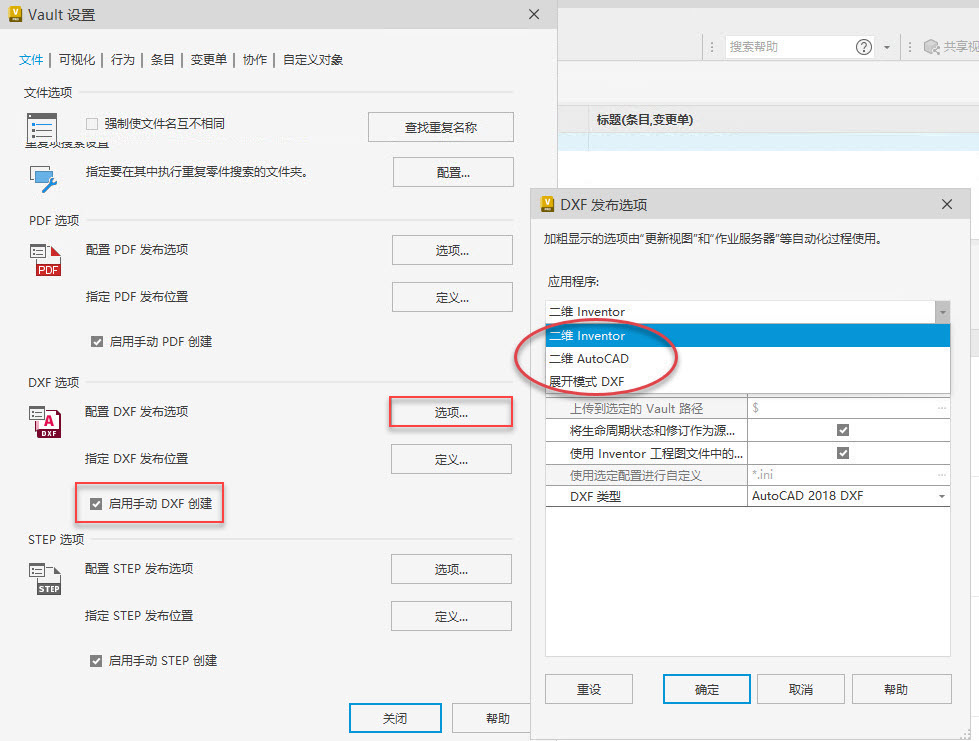Switch to the 行为 tab
Image resolution: width=979 pixels, height=741 pixels.
pyautogui.click(x=122, y=59)
